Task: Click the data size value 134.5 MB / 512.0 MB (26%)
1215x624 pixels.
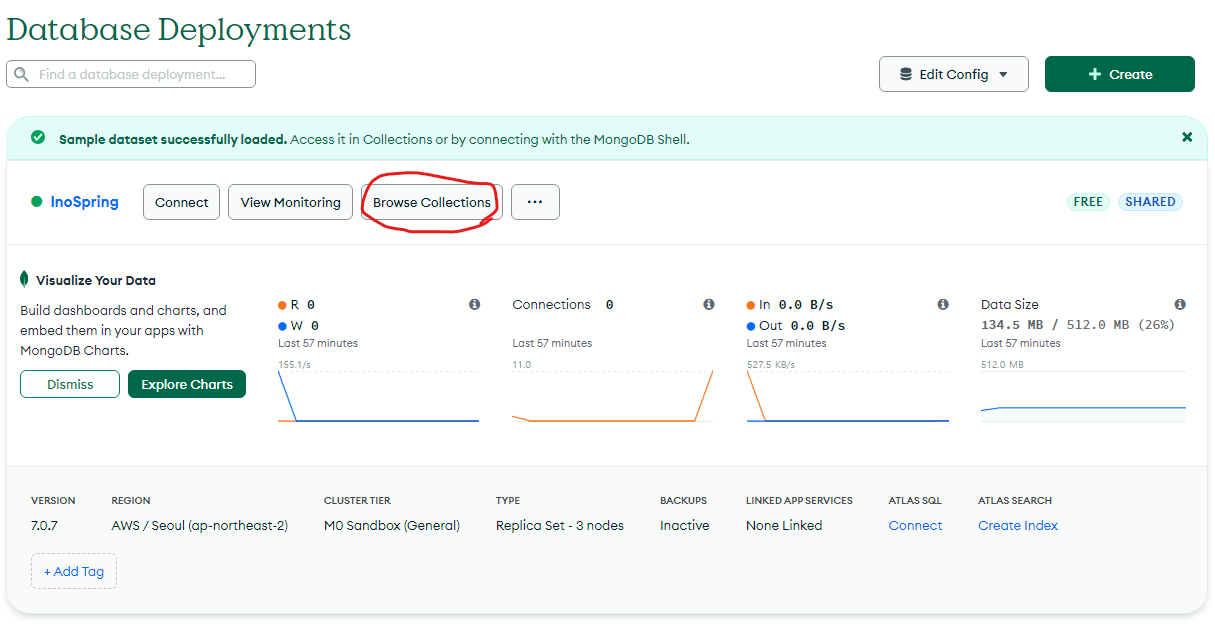Action: tap(1078, 325)
